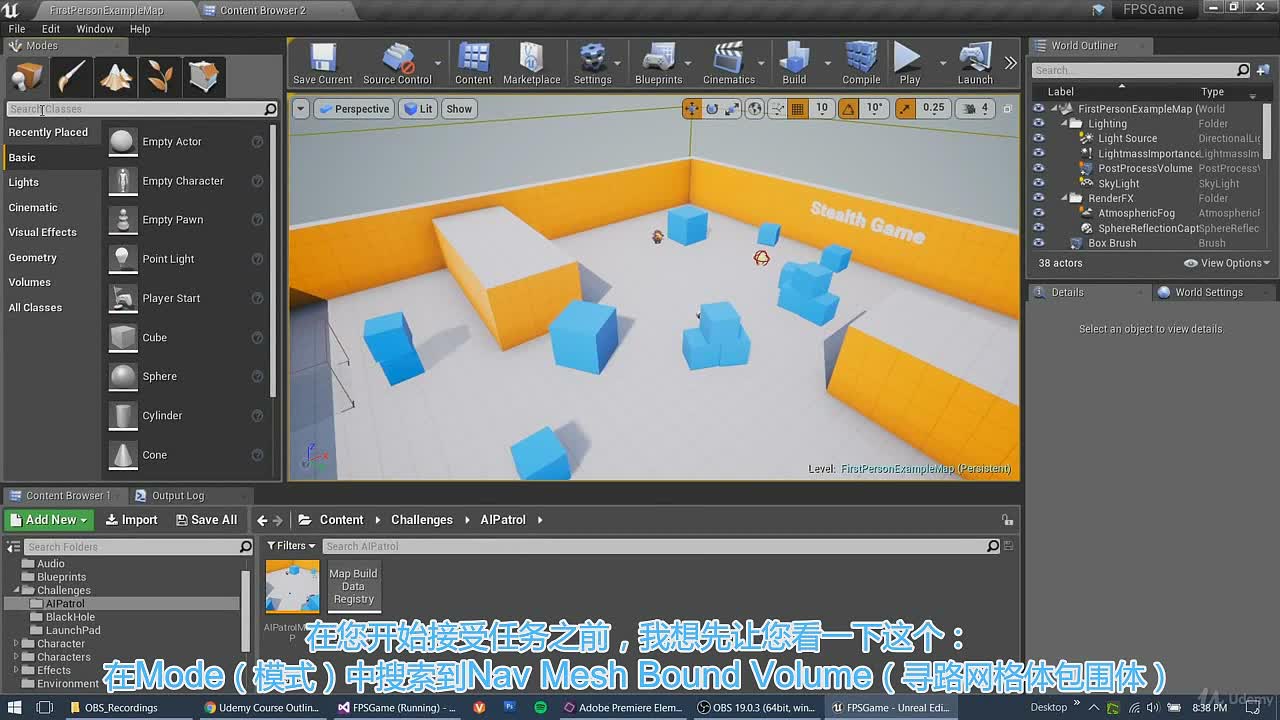This screenshot has height=720, width=1280.
Task: Open the Window menu
Action: (95, 29)
